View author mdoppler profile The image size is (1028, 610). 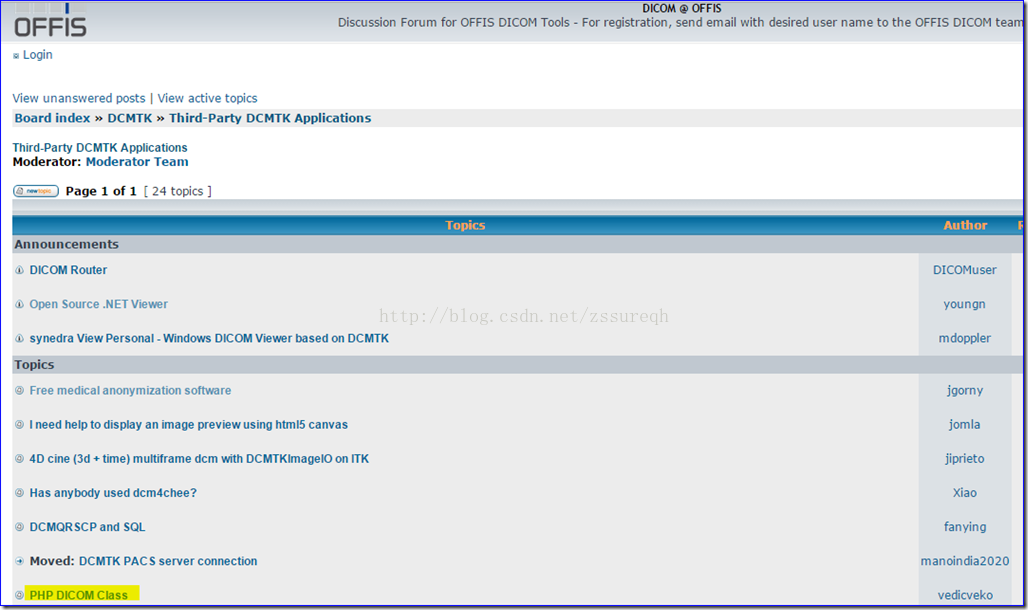(x=964, y=338)
